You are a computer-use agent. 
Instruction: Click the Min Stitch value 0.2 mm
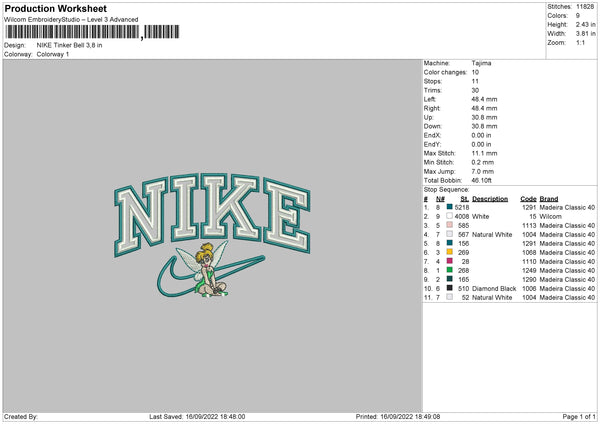(483, 162)
